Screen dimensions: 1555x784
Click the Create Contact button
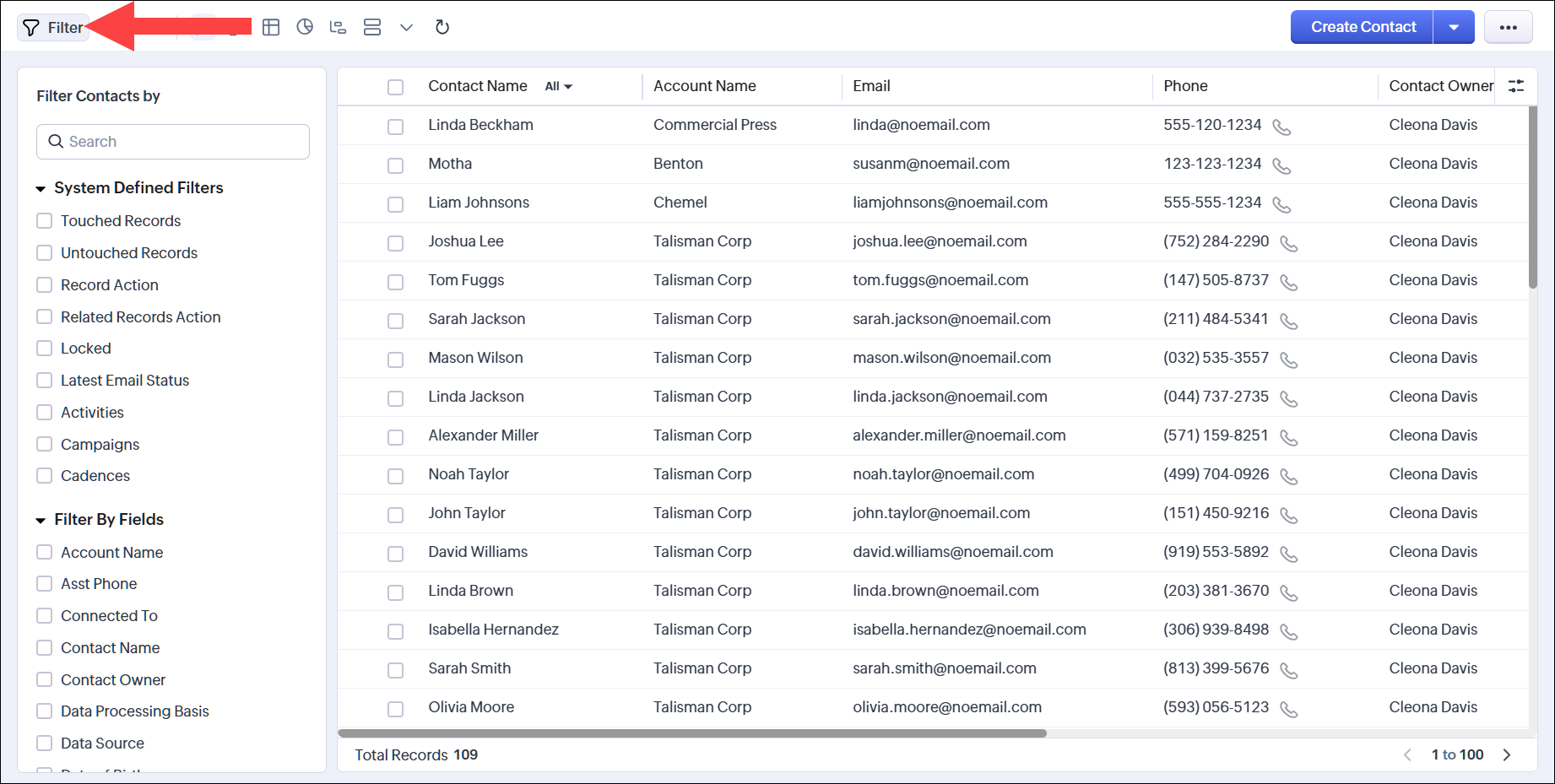(1363, 27)
